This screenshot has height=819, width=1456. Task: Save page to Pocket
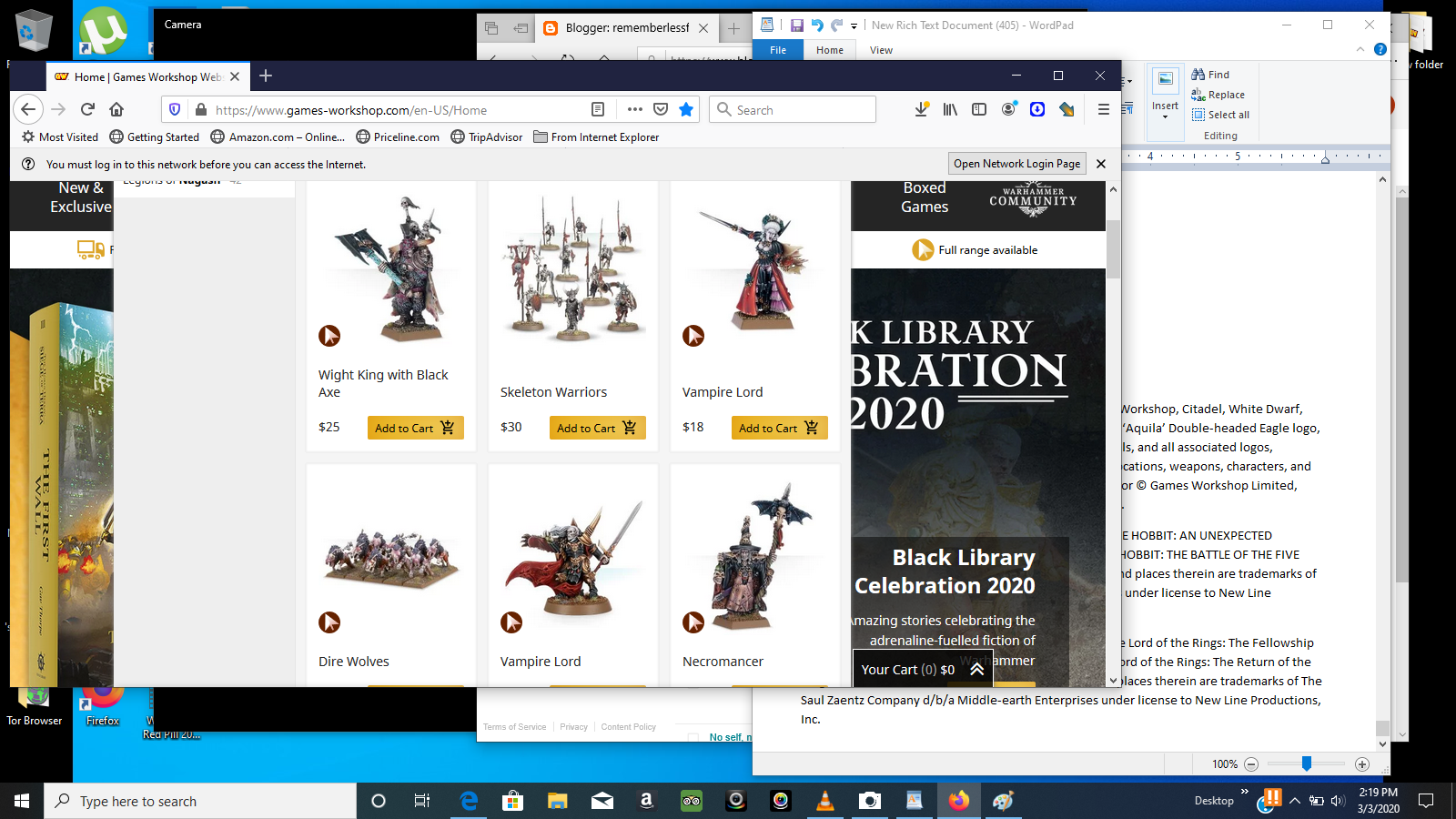tap(661, 109)
